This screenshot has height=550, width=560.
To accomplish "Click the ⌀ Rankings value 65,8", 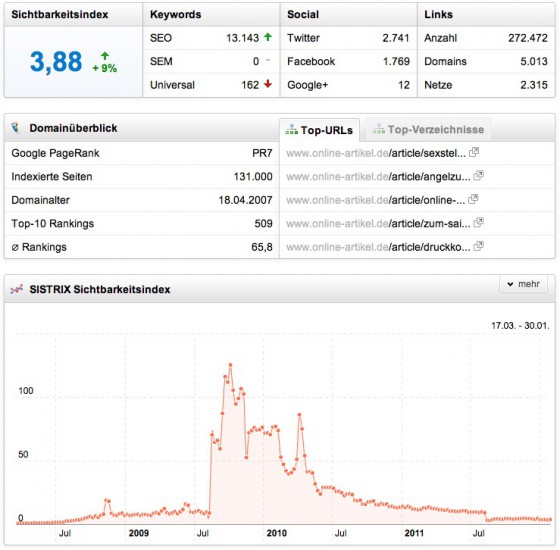I will (x=262, y=248).
